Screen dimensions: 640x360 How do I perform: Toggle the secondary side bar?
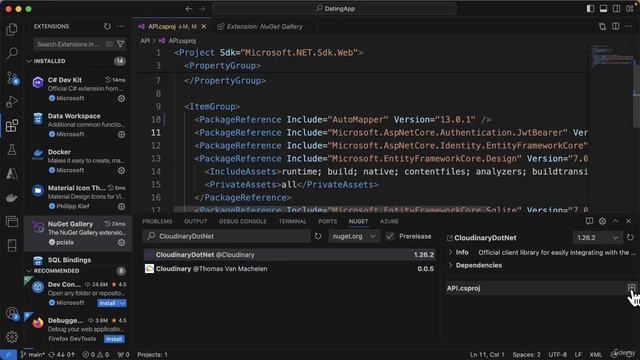pos(616,9)
